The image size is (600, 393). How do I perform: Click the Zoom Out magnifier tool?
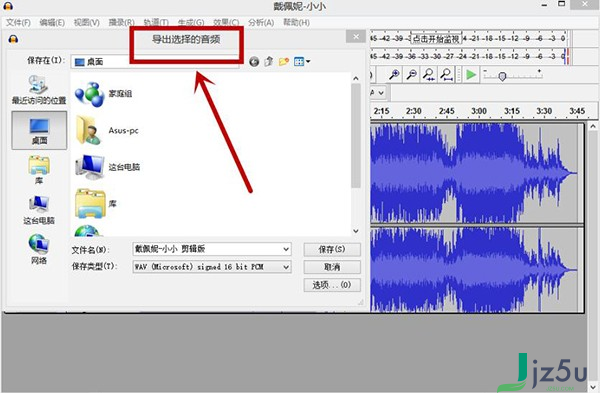tap(412, 74)
